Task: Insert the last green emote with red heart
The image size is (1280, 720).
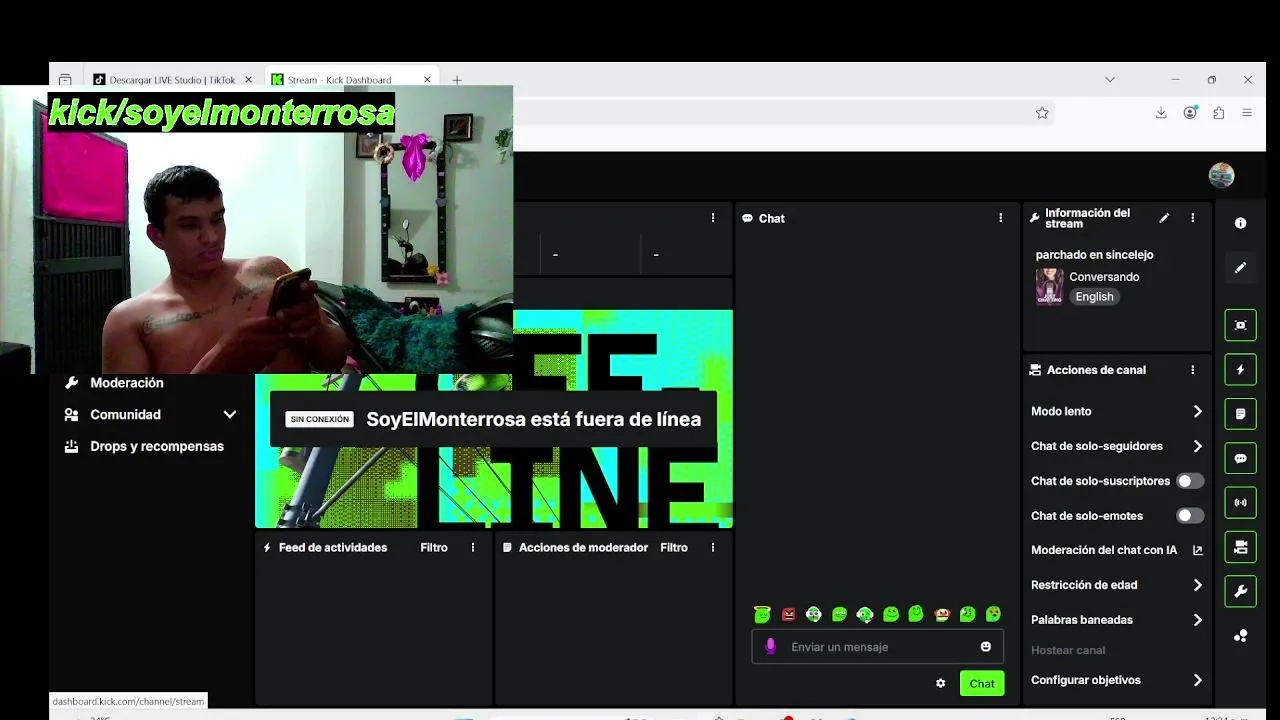Action: point(993,614)
